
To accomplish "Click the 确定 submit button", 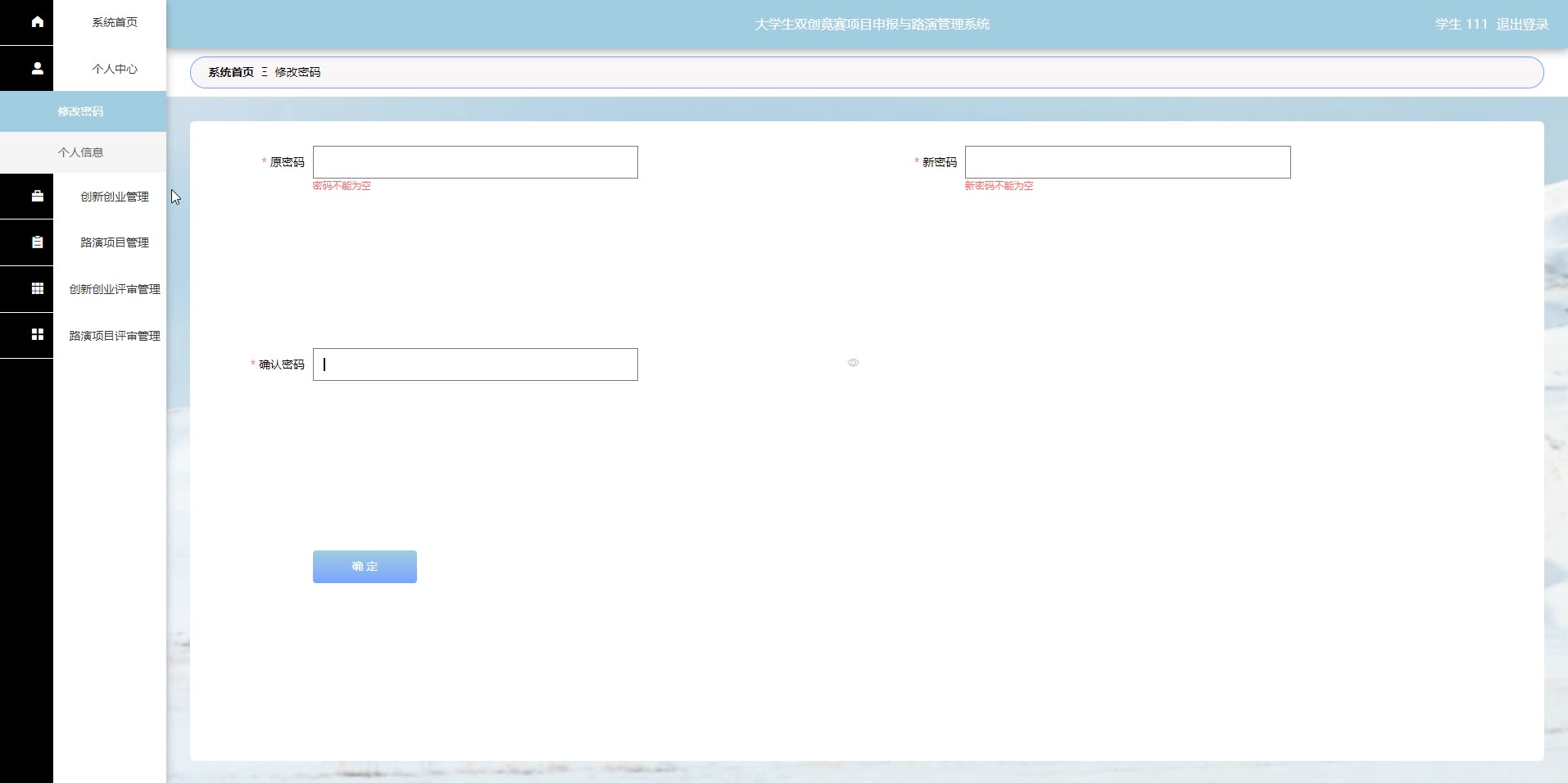I will 365,567.
